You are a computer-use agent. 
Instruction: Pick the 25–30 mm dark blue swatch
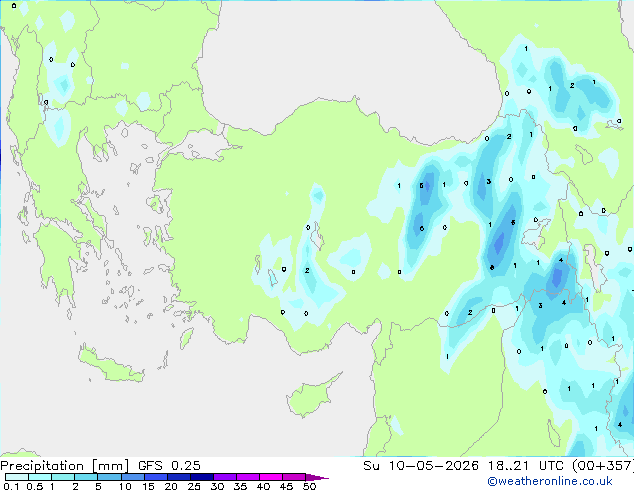[202, 477]
